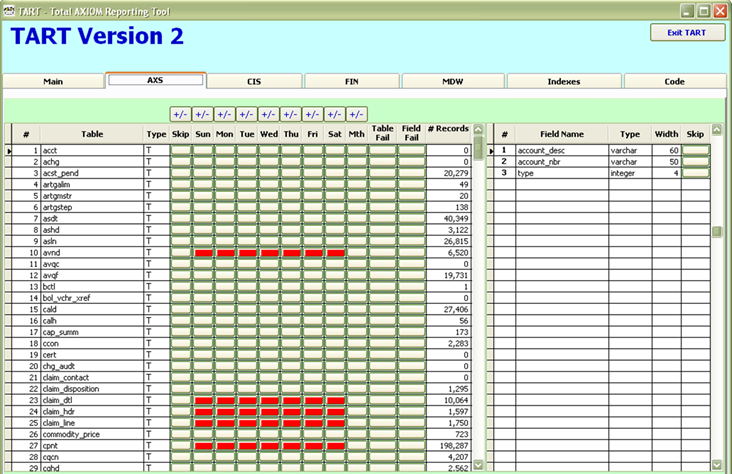Toggle the red Mon cell for claim_dtl
Viewport: 732px width, 474px height.
(x=225, y=400)
